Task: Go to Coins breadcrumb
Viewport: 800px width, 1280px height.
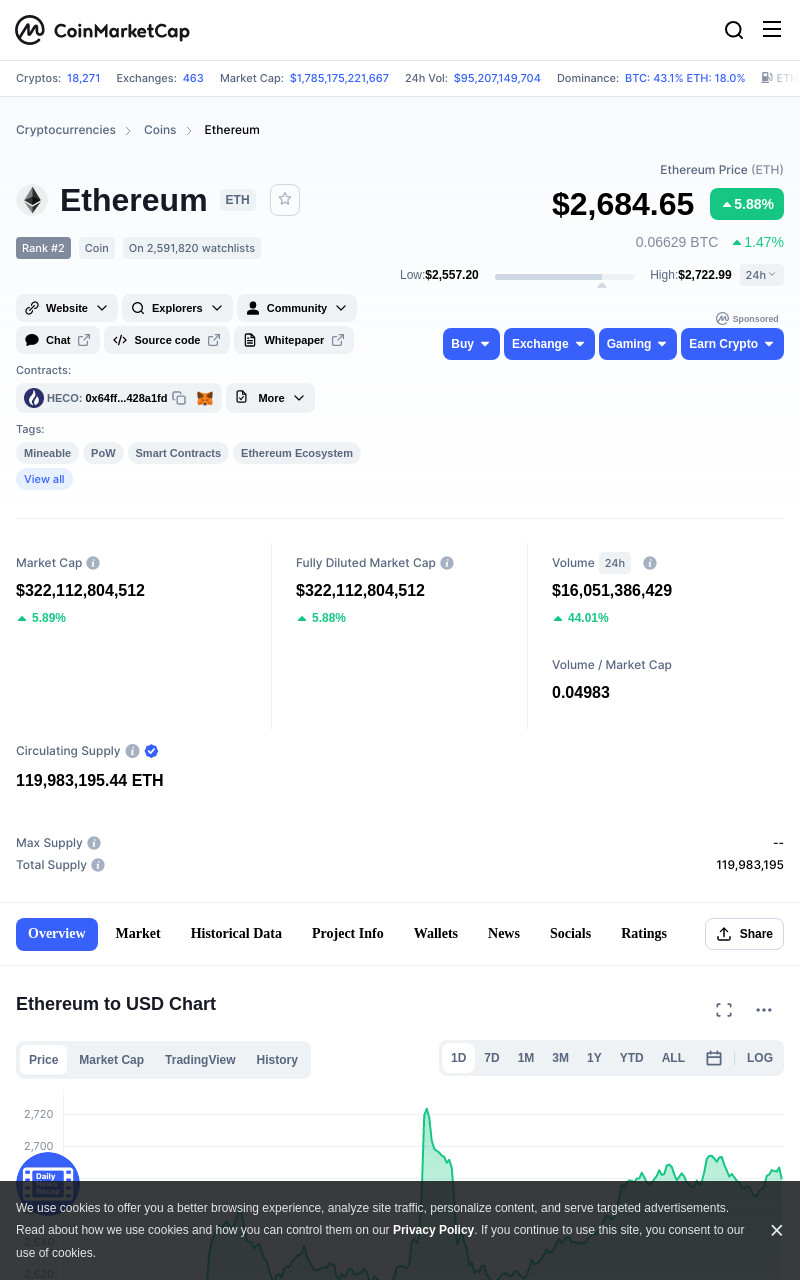Action: [160, 130]
